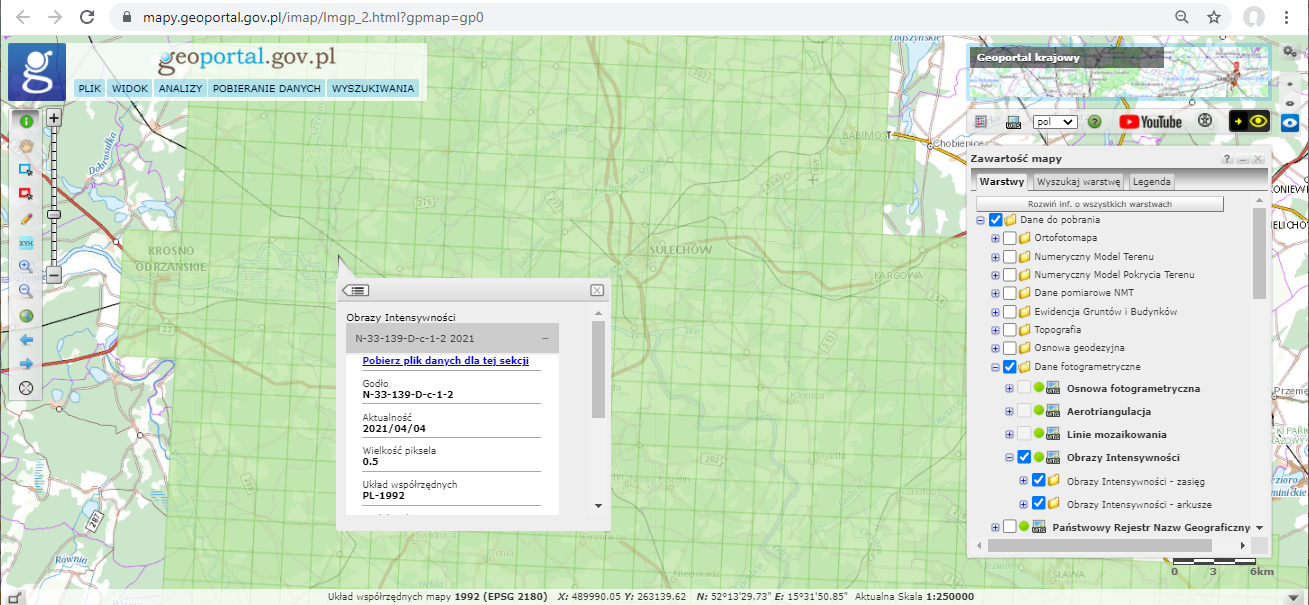1309x605 pixels.
Task: Expand the Numeryczny Model Terenu node
Action: coord(995,257)
